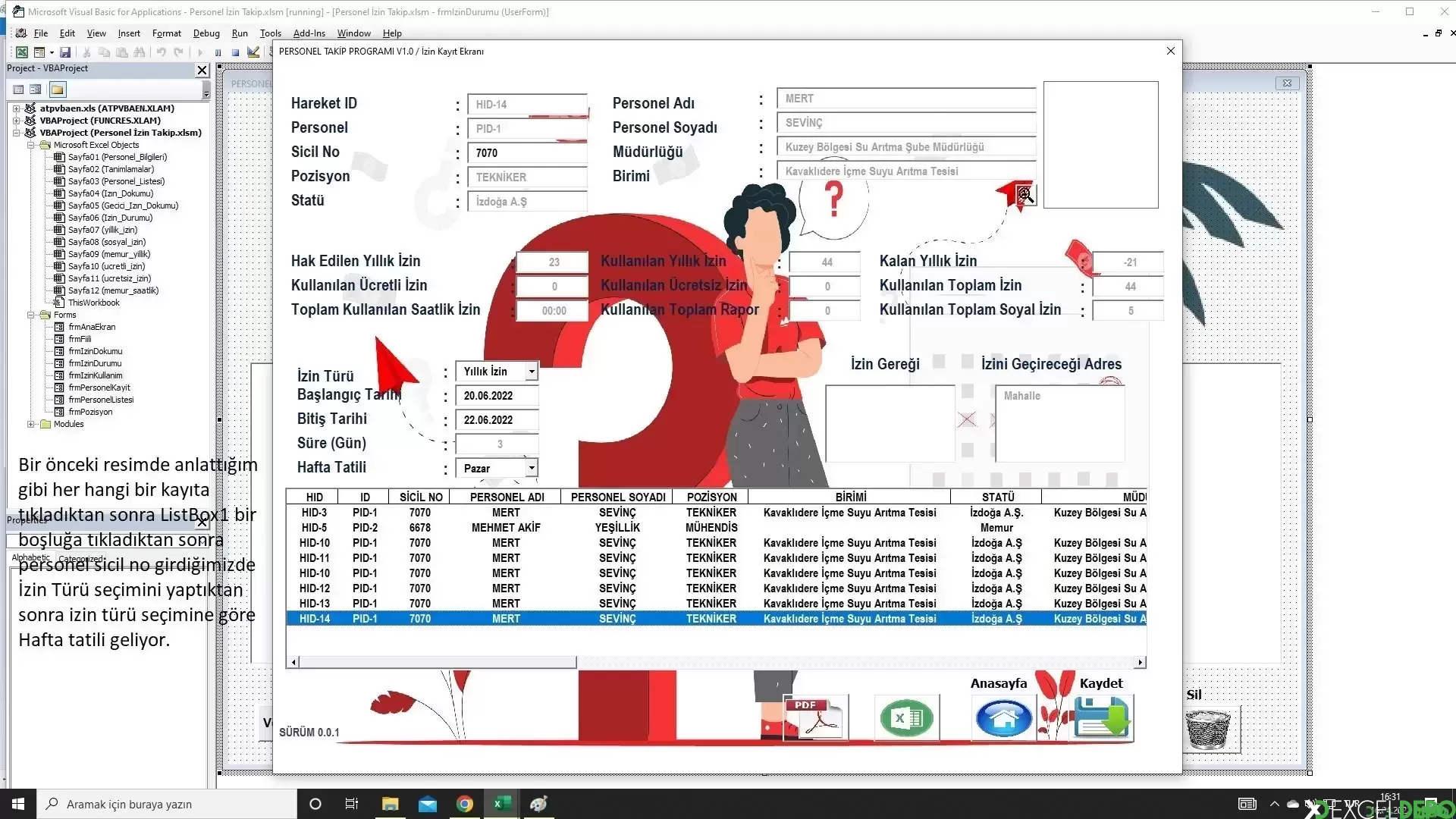Screen dimensions: 1456x819
Task: Click the Sicil No input field
Action: 527,153
